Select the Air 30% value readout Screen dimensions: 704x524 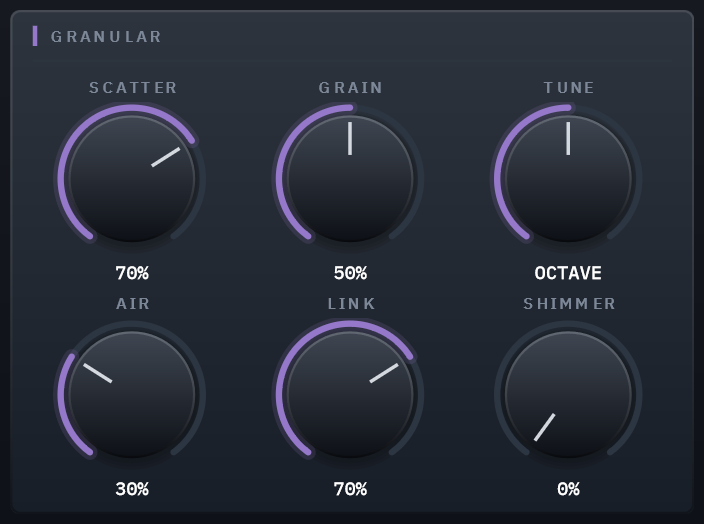point(132,489)
